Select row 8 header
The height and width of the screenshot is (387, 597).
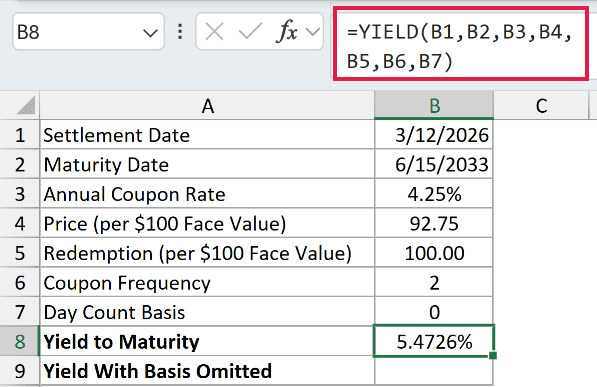point(20,341)
